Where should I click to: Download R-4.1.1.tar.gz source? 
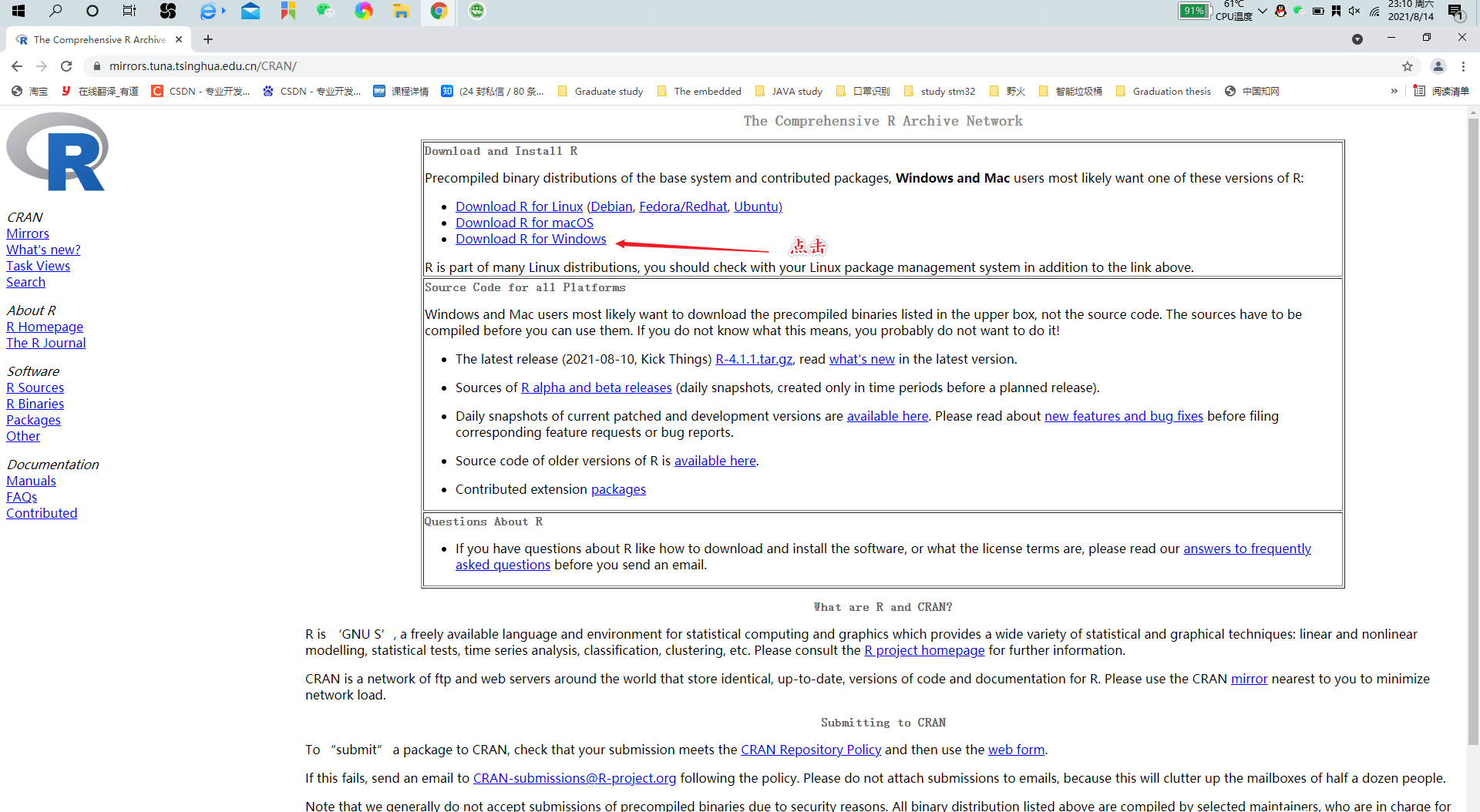[754, 359]
